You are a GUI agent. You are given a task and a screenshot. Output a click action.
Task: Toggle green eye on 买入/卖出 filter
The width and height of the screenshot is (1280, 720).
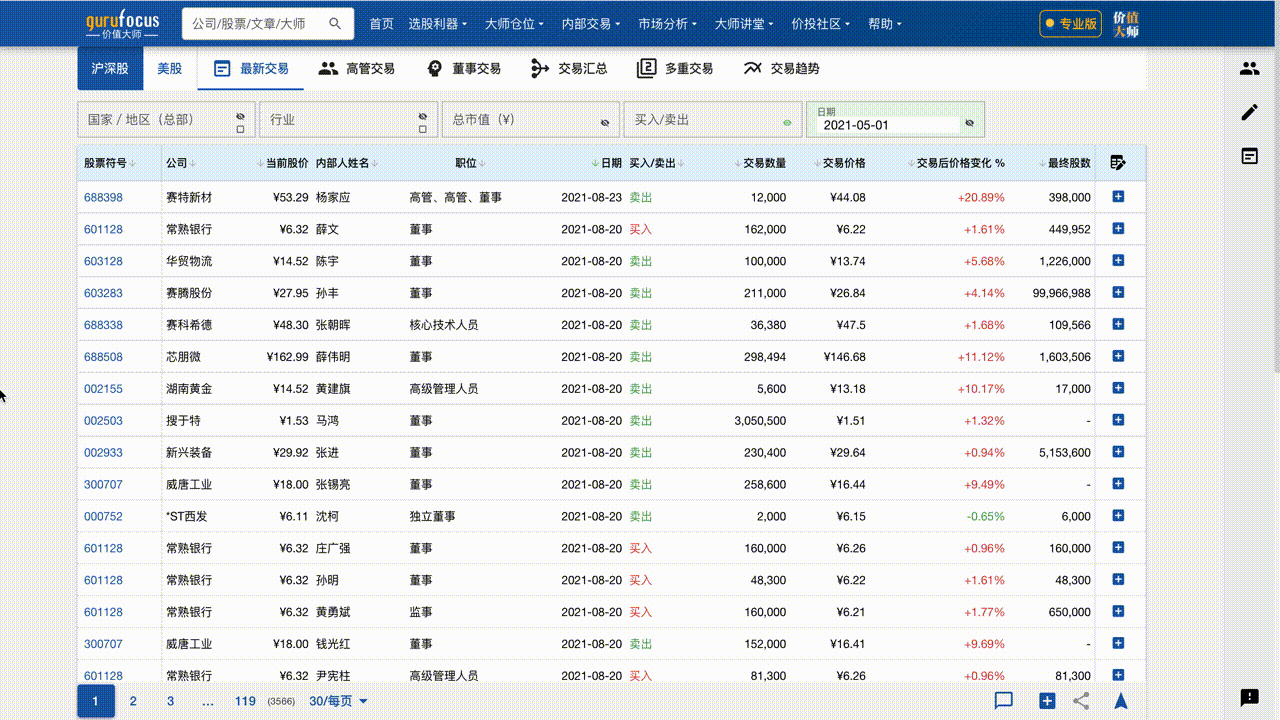(x=787, y=123)
